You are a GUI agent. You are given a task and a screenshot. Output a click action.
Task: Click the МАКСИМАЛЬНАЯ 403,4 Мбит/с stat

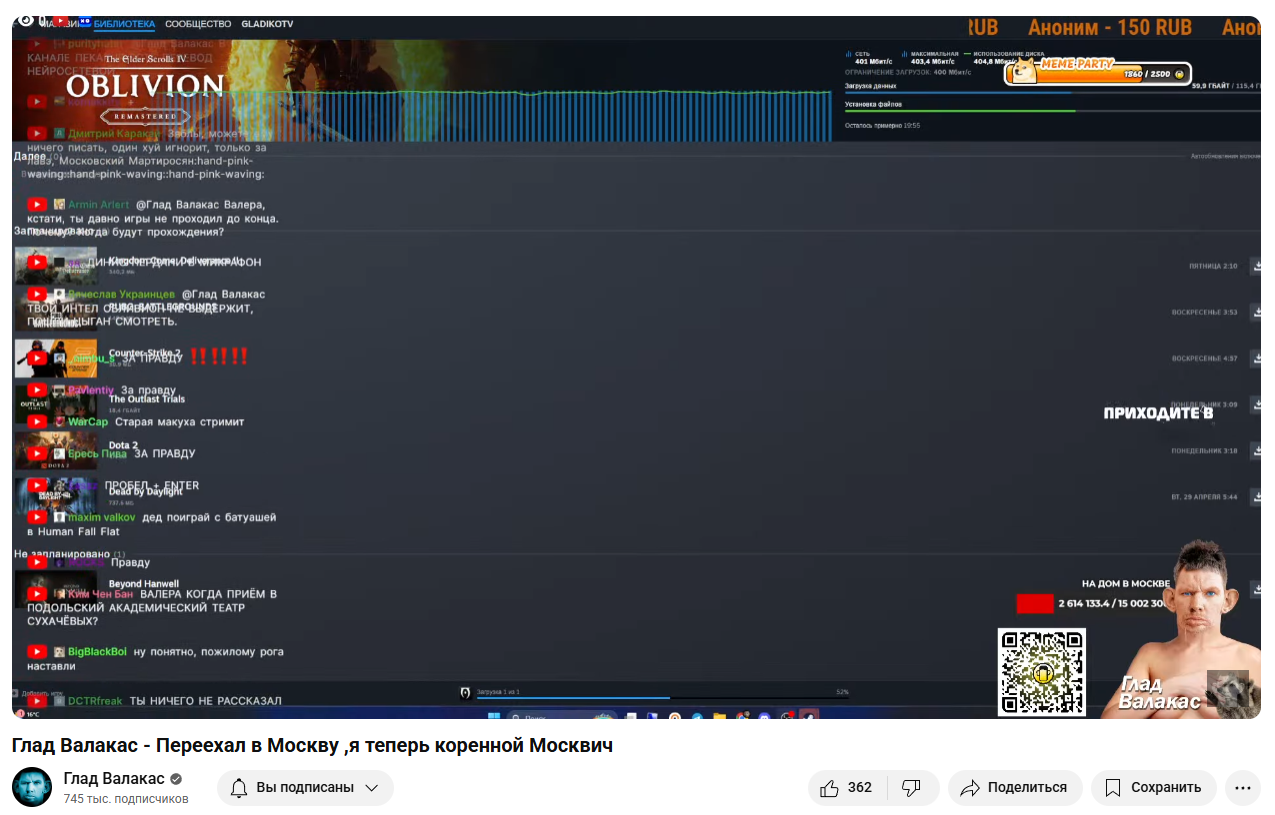(x=931, y=57)
